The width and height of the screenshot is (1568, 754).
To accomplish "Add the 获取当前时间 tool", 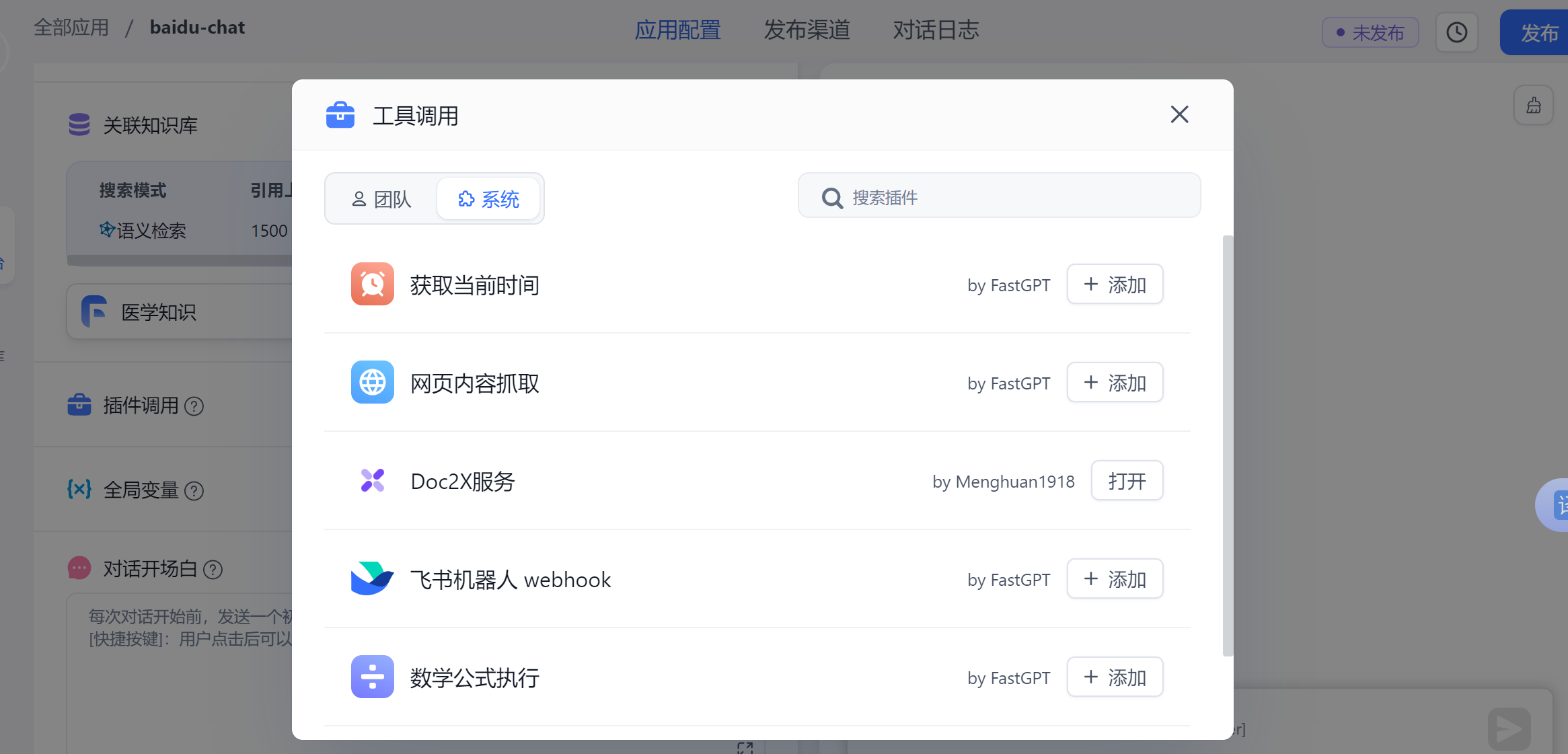I will (x=1115, y=285).
